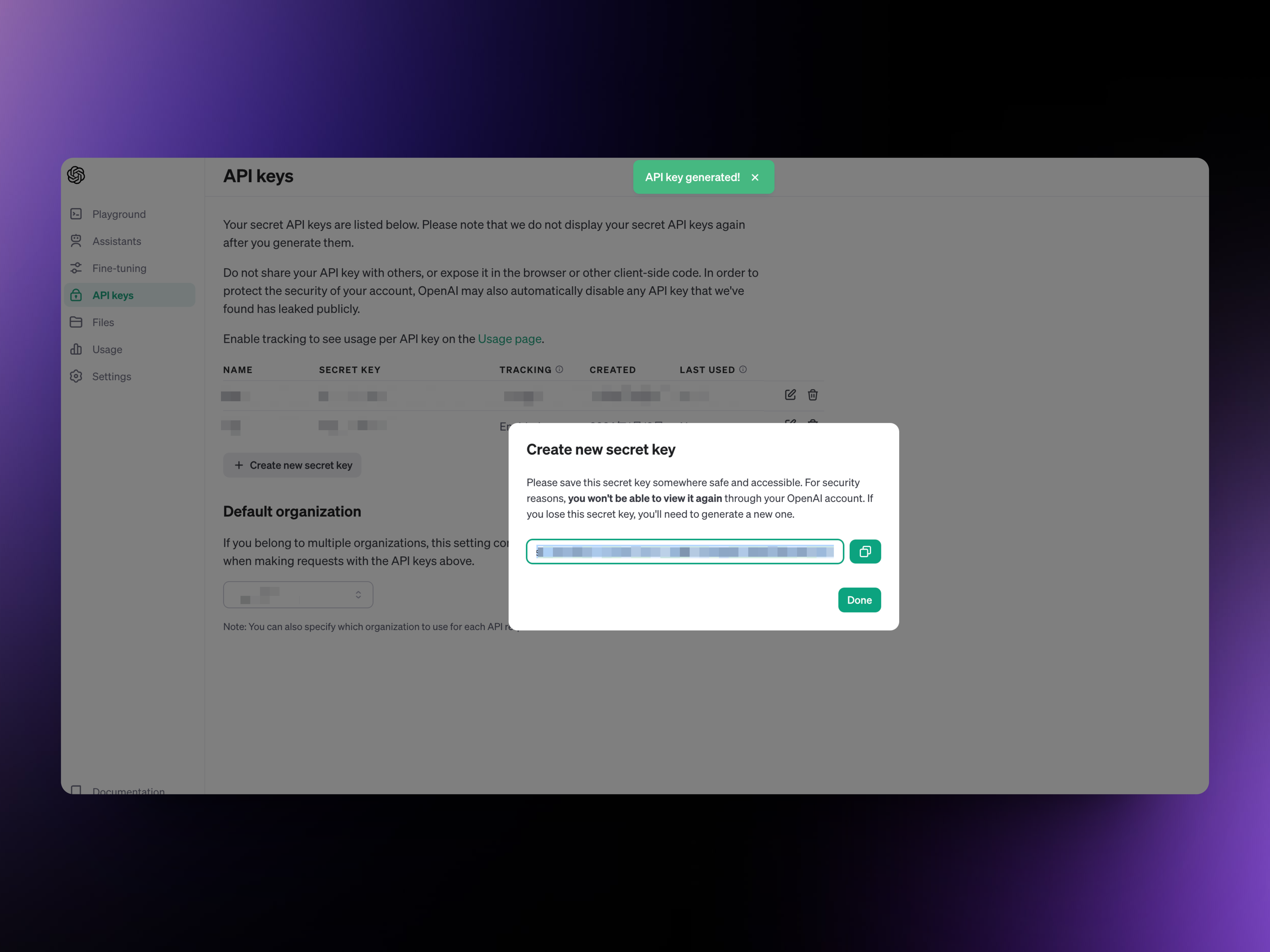
Task: Click the secret key text field
Action: (x=685, y=551)
